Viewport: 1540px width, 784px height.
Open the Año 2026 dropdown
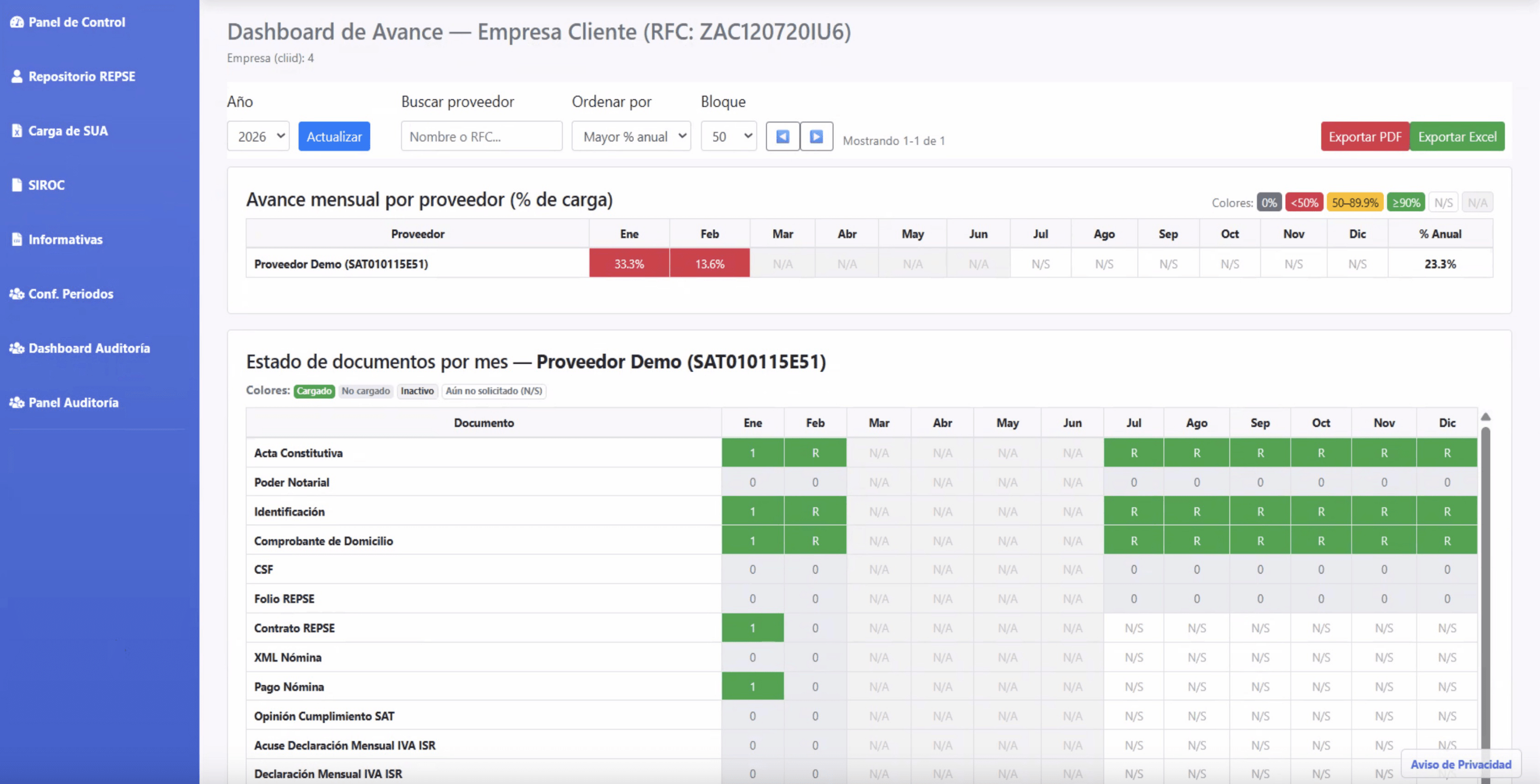click(258, 137)
